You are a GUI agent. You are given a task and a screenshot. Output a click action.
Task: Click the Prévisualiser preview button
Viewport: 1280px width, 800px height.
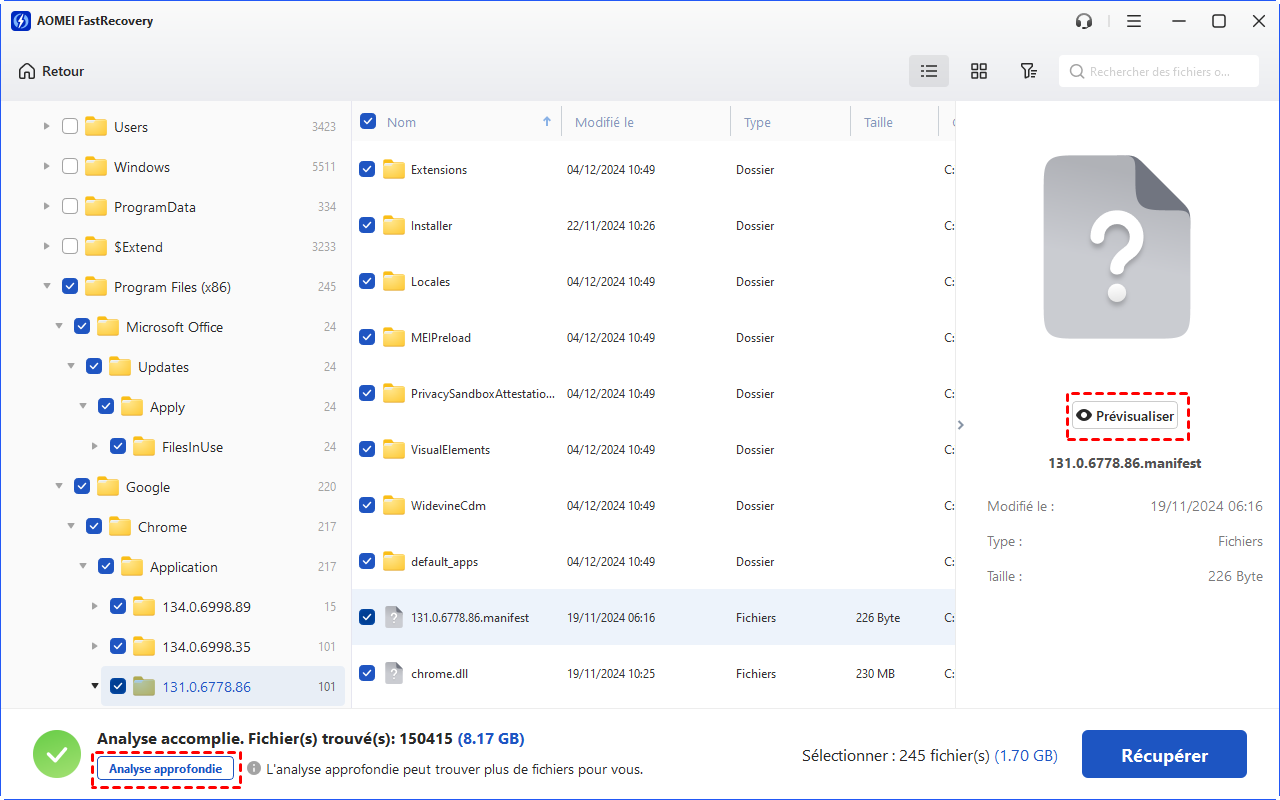pyautogui.click(x=1125, y=416)
